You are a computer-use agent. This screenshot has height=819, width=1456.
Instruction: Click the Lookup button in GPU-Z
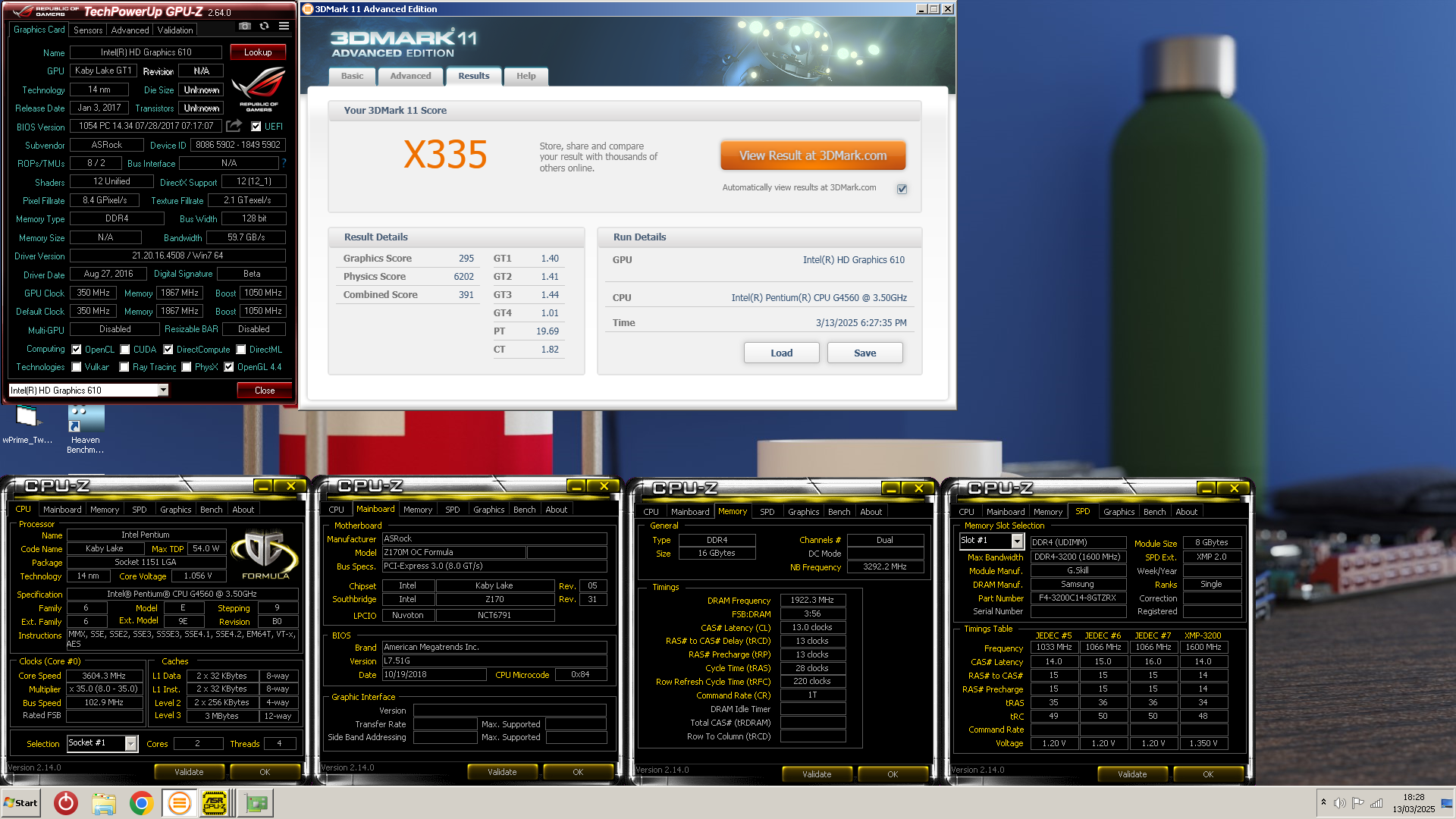[258, 52]
